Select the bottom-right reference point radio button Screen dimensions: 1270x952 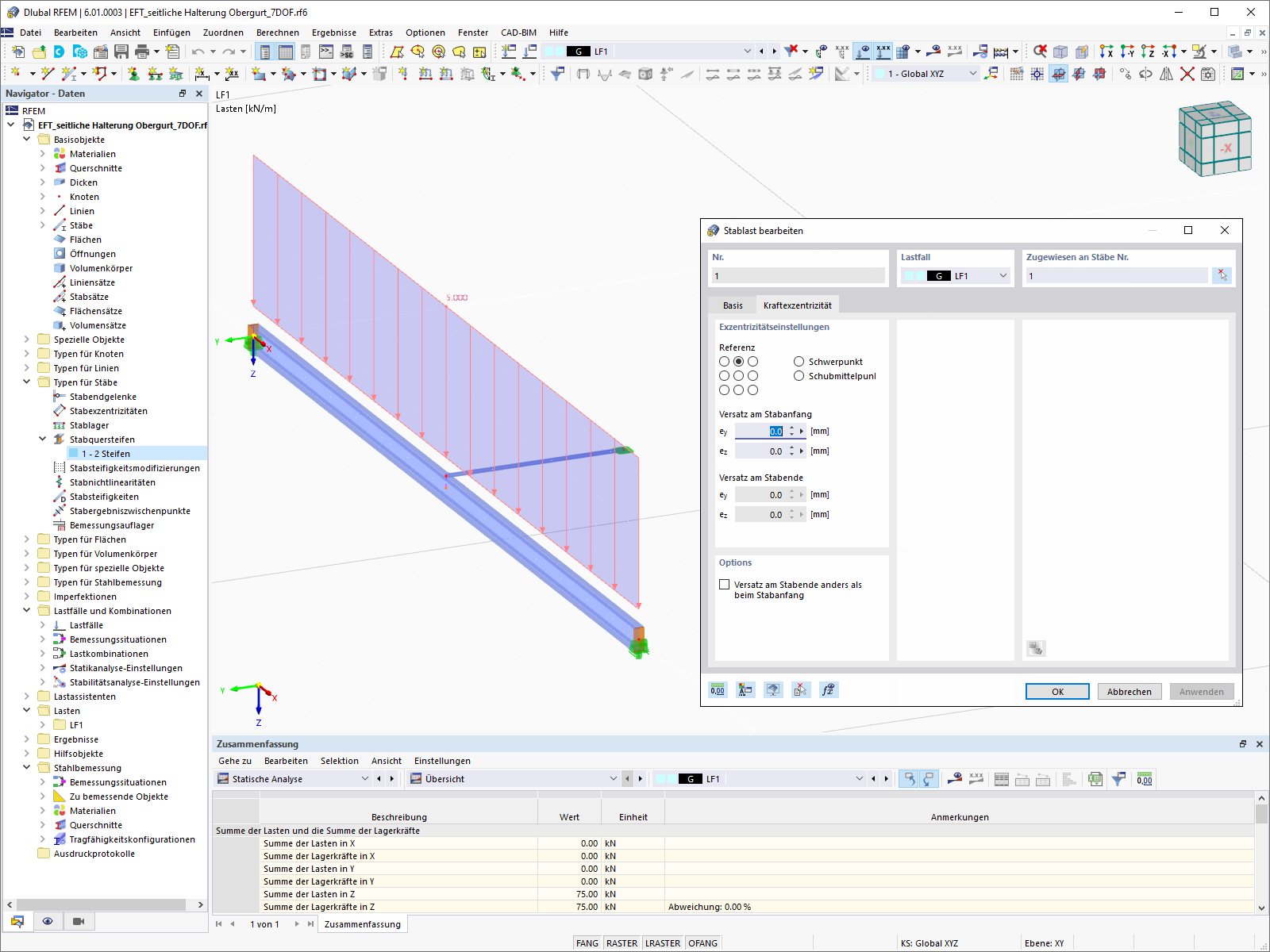pyautogui.click(x=753, y=390)
